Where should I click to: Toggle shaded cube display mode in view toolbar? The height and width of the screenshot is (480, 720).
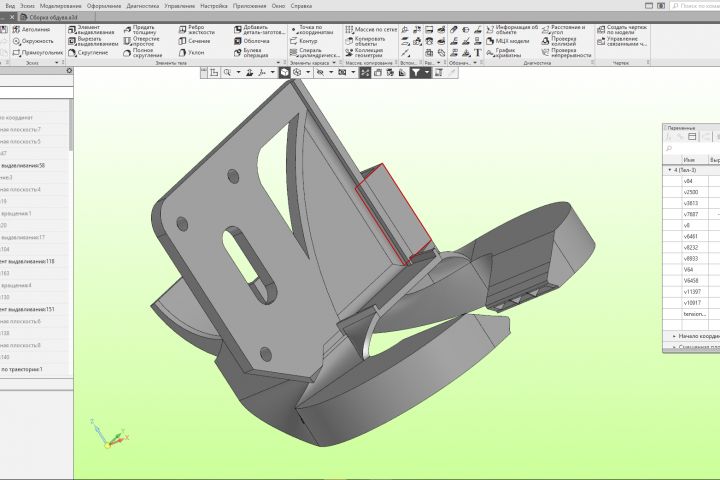285,73
